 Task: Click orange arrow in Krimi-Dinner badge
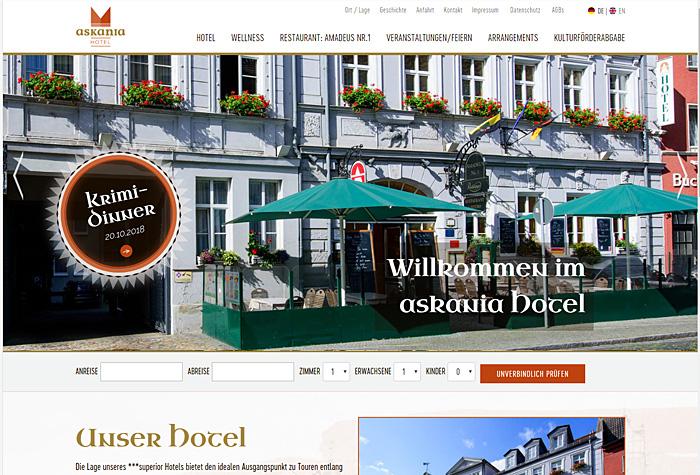point(126,251)
